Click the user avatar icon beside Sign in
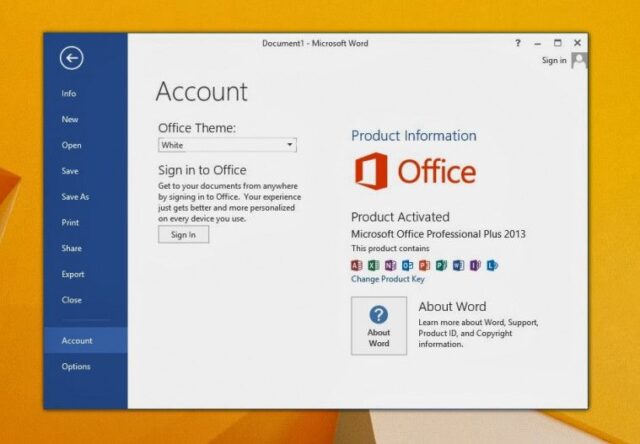This screenshot has height=444, width=640. pos(579,61)
